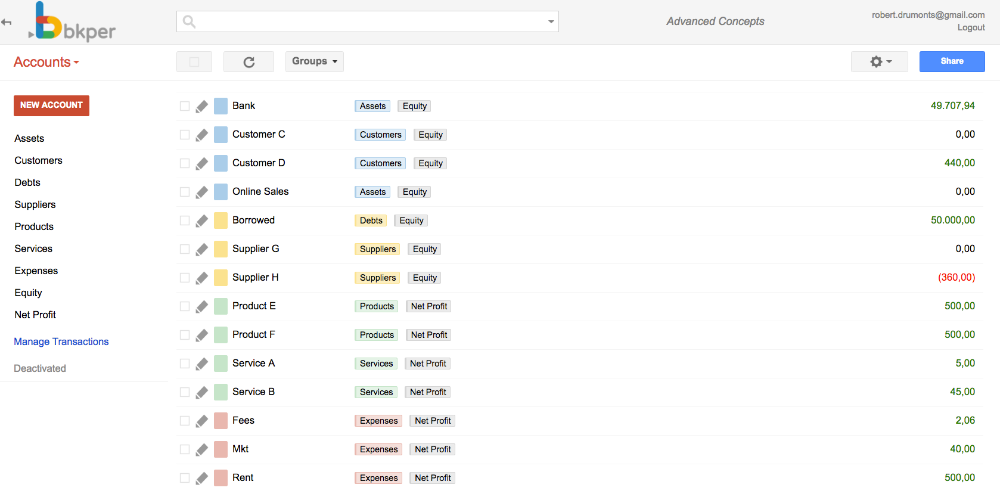Open Equity group in sidebar
This screenshot has height=500, width=1000.
(28, 293)
